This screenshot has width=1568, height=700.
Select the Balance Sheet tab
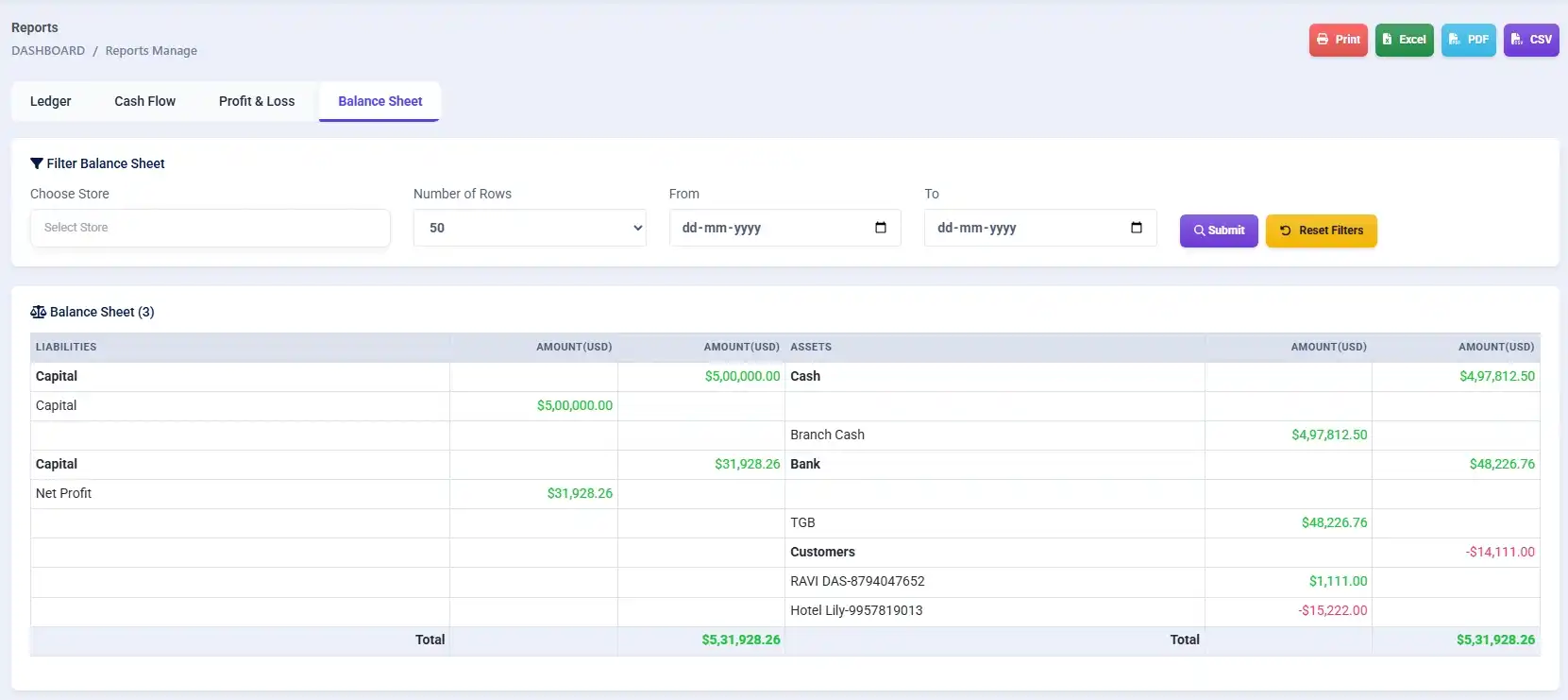[379, 101]
